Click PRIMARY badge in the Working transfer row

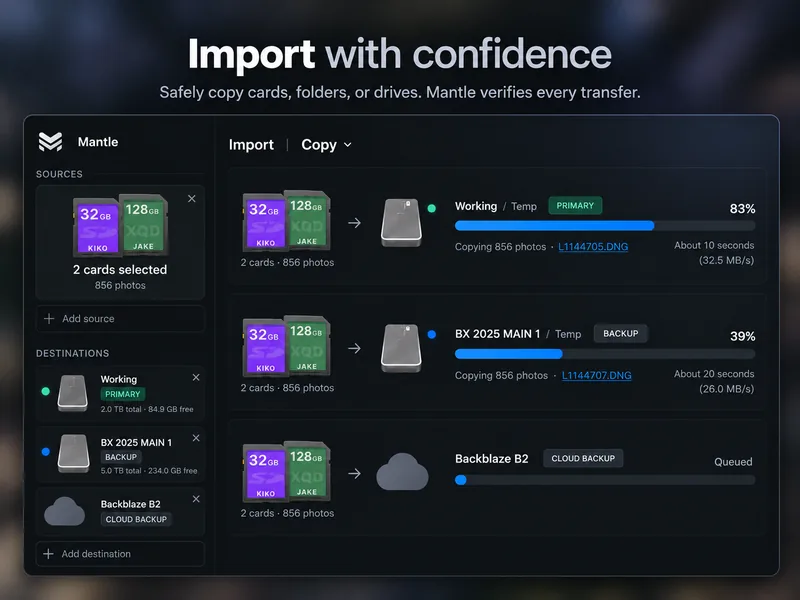tap(575, 206)
